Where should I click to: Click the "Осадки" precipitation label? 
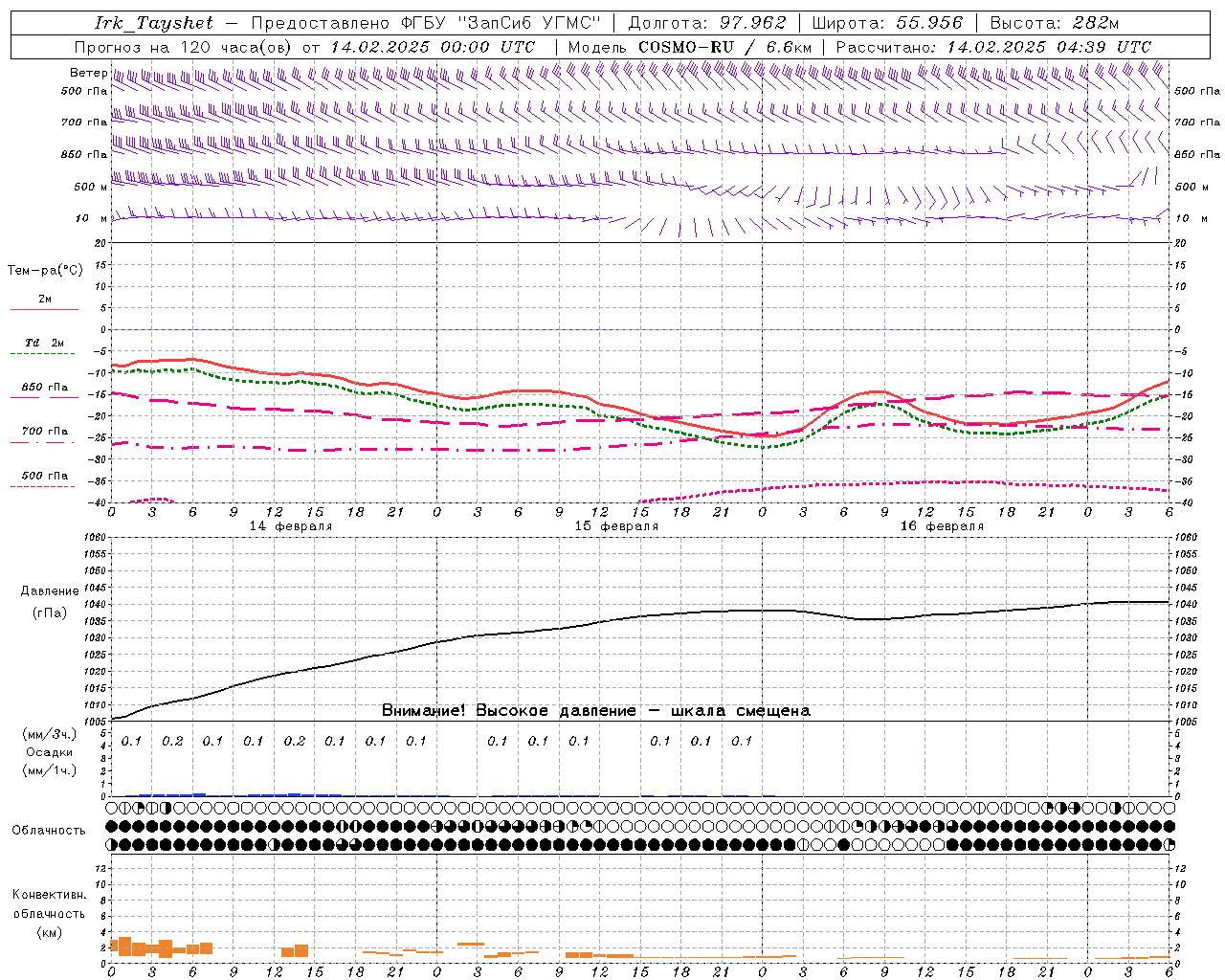click(x=49, y=752)
